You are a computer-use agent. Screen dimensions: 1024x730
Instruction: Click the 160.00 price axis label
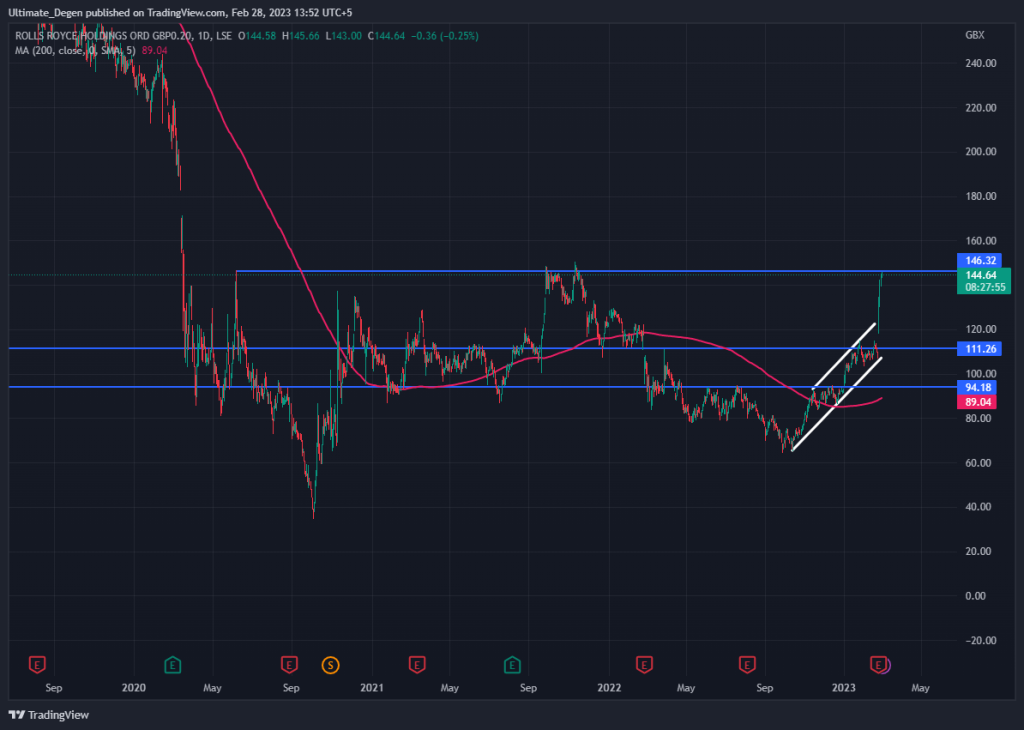(x=981, y=240)
